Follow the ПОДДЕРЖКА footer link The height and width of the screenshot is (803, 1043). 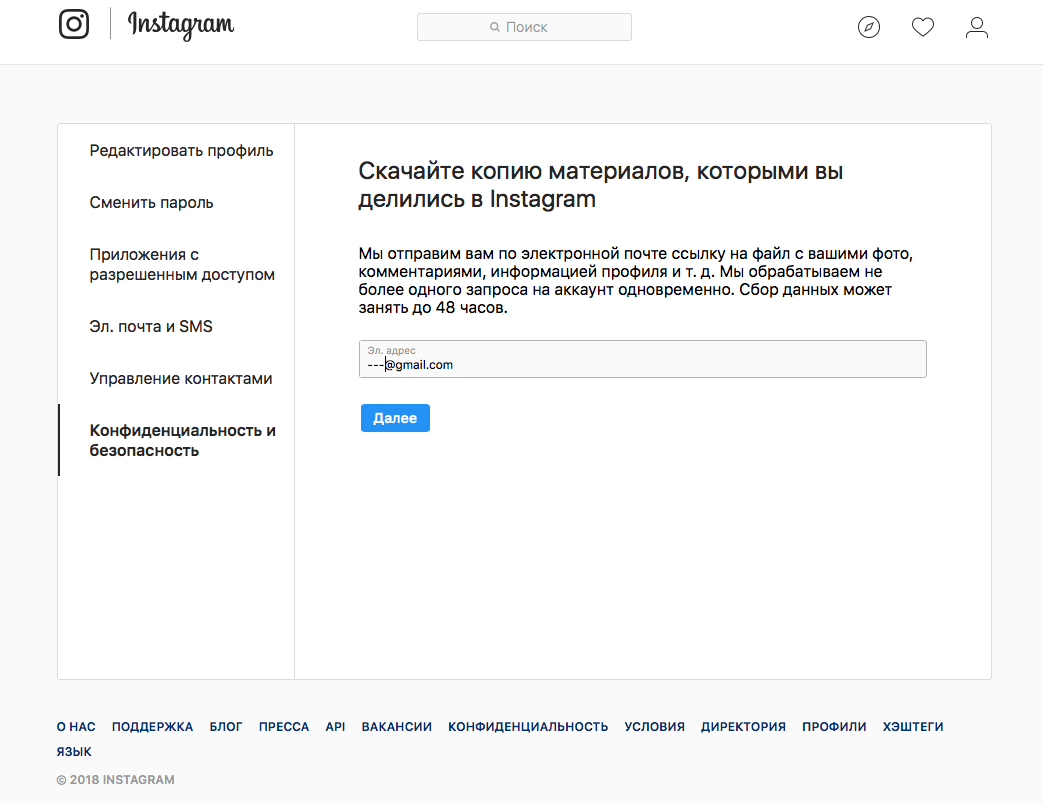click(152, 726)
